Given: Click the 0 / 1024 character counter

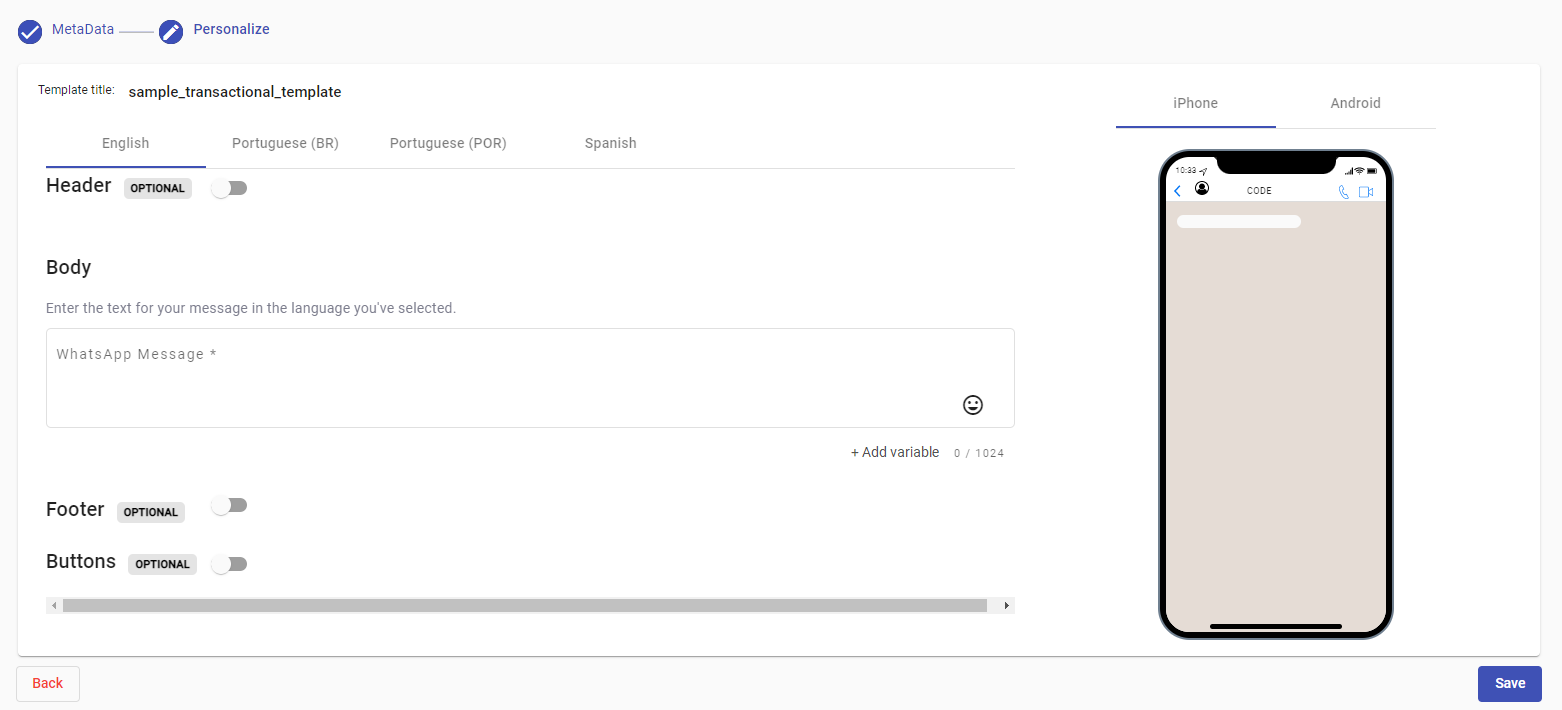Looking at the screenshot, I should [x=979, y=453].
